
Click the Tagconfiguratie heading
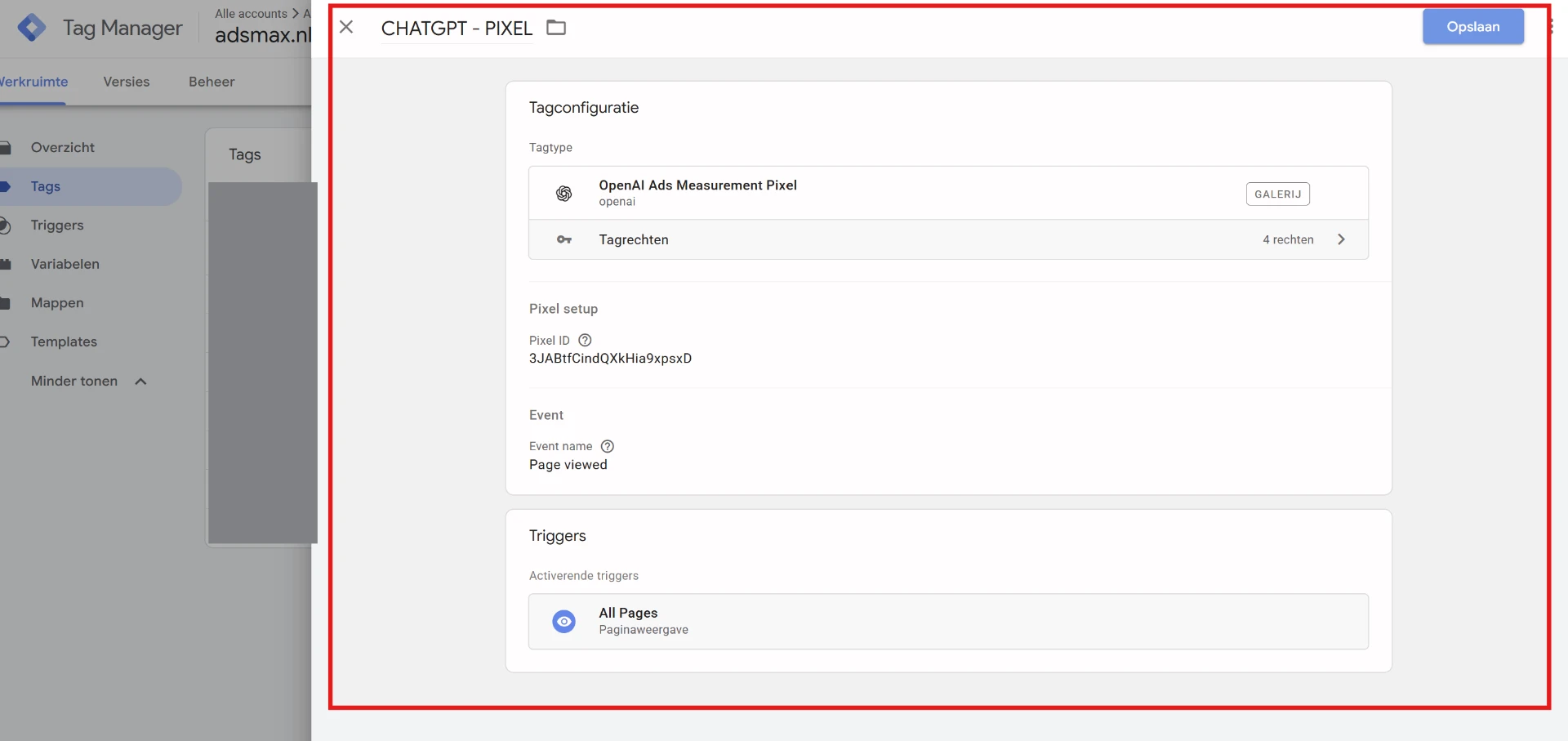coord(583,108)
